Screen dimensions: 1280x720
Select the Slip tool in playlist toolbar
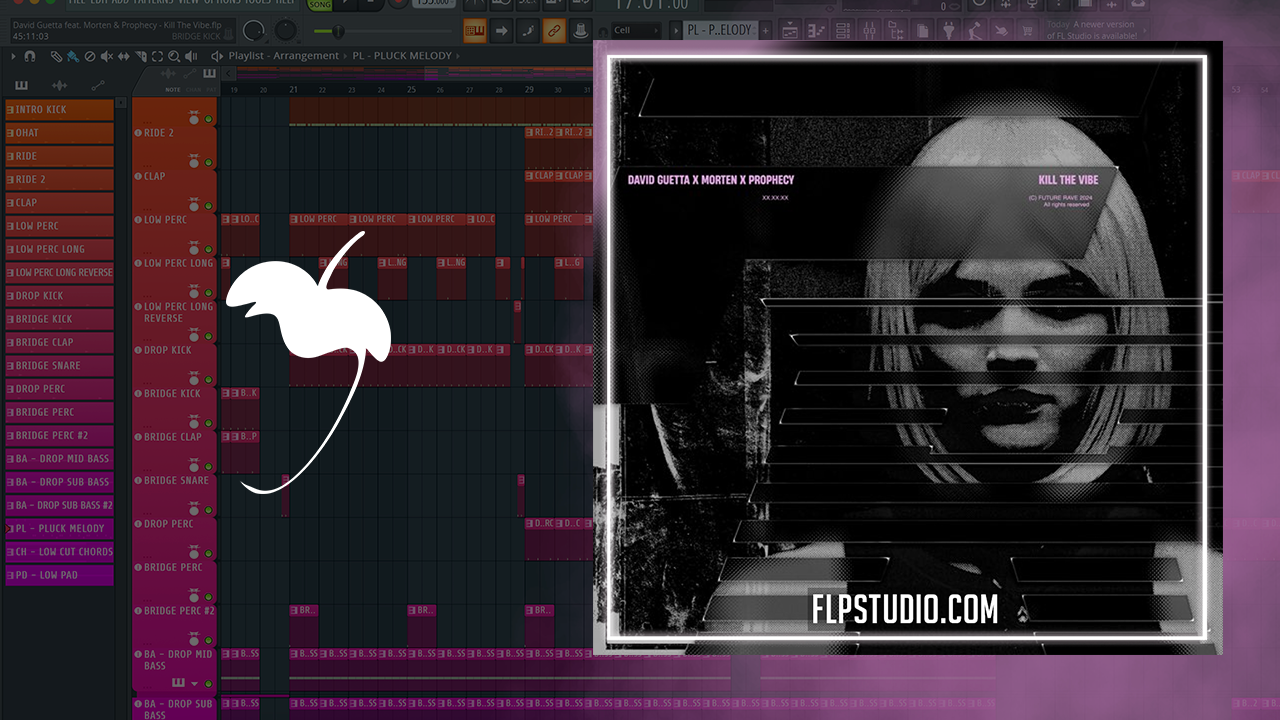123,57
